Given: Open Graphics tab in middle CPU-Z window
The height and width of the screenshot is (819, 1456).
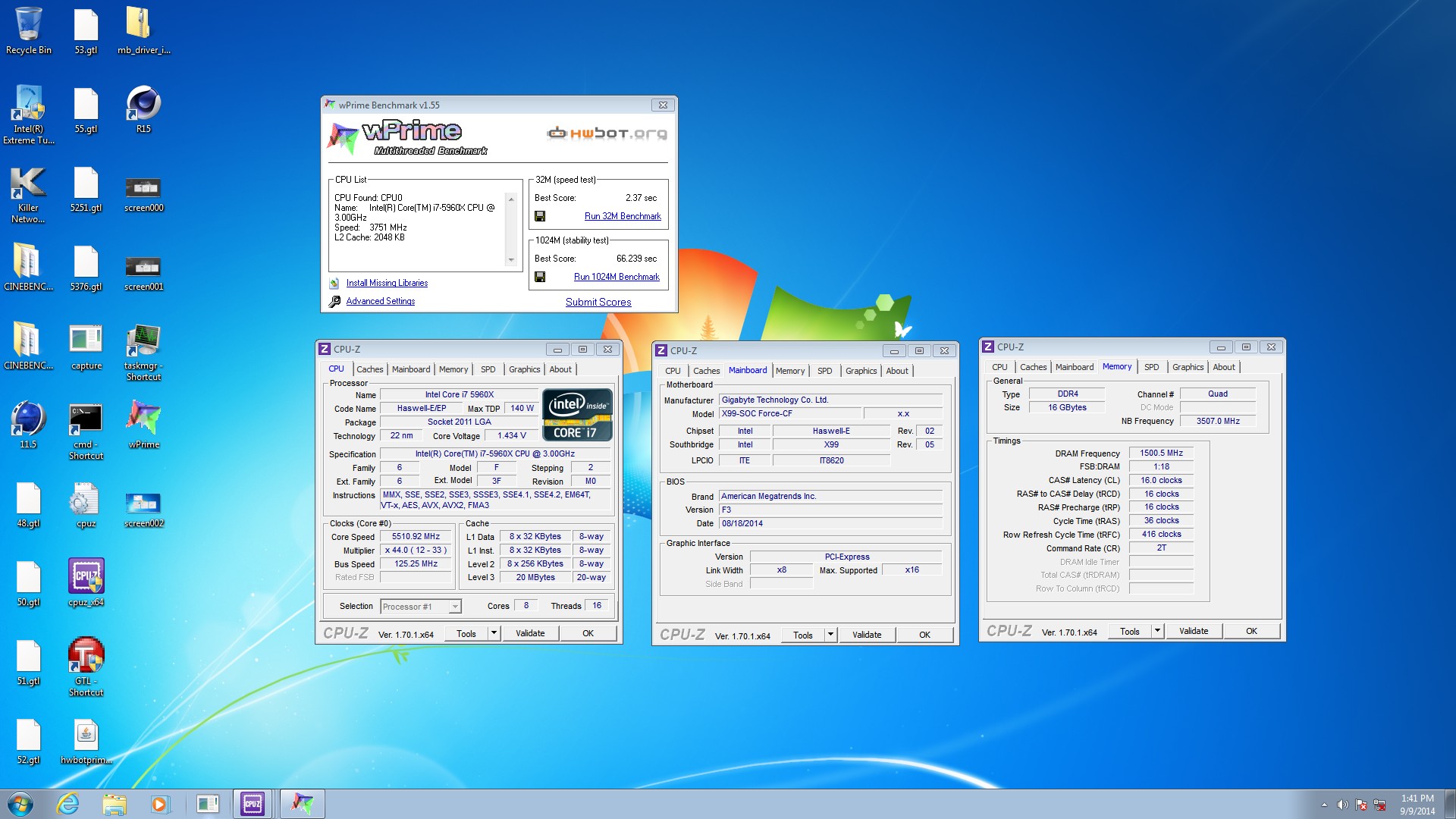Looking at the screenshot, I should 861,371.
